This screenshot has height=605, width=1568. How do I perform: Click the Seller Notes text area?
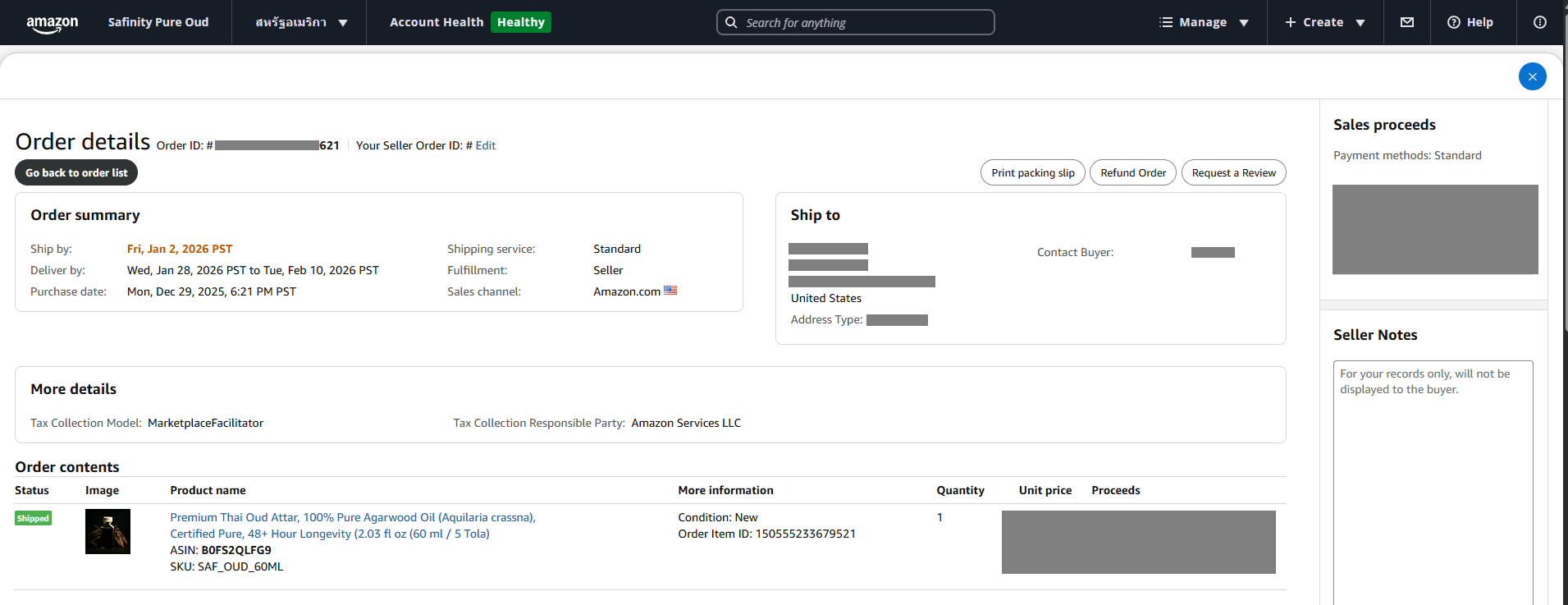pyautogui.click(x=1433, y=484)
